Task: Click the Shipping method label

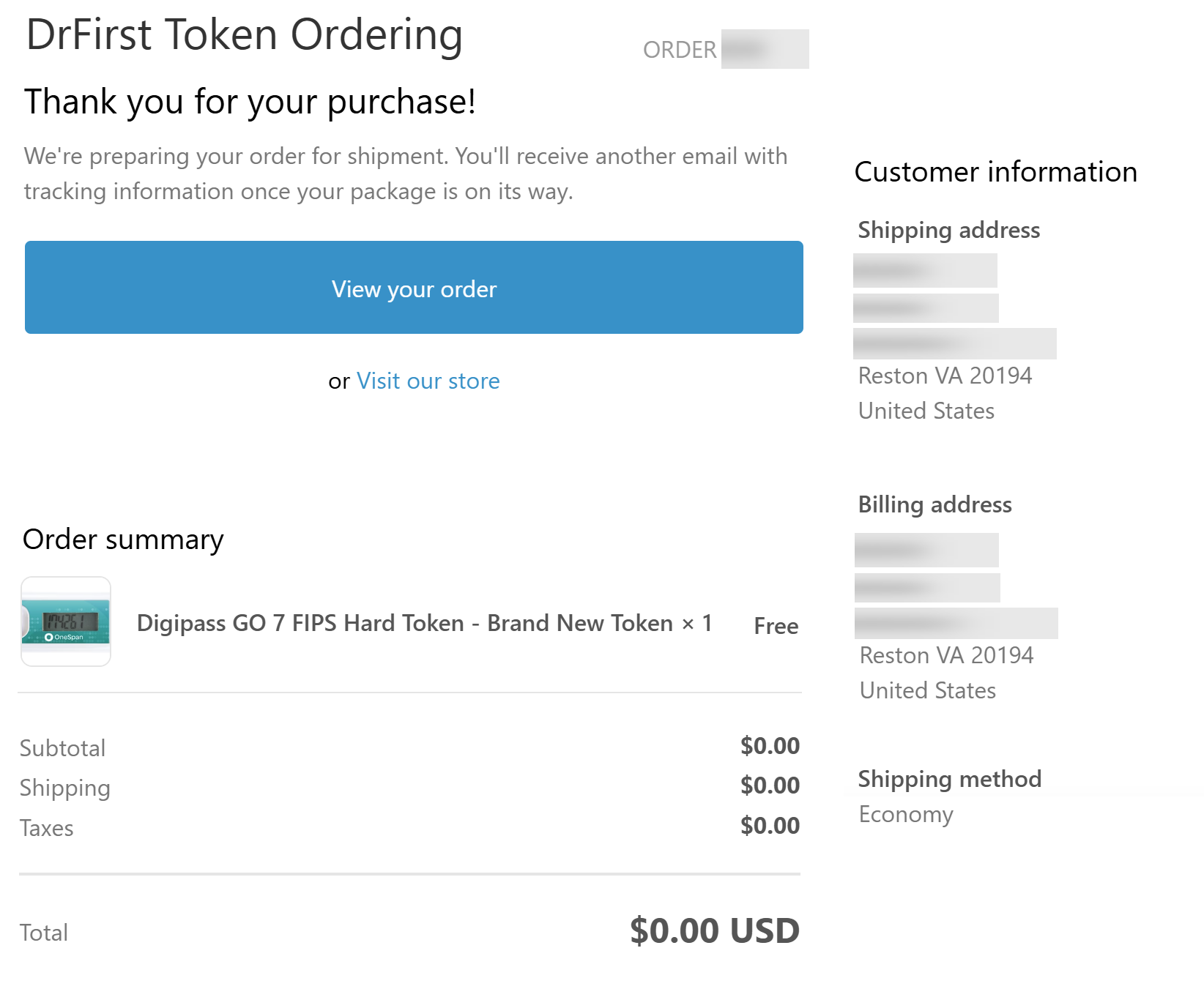Action: coord(949,779)
